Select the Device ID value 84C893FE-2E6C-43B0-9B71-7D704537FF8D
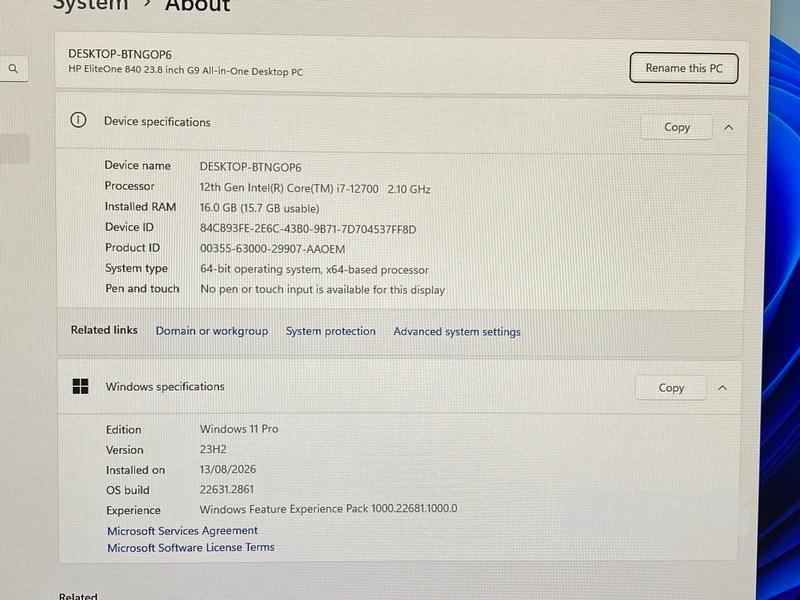800x600 pixels. tap(308, 229)
